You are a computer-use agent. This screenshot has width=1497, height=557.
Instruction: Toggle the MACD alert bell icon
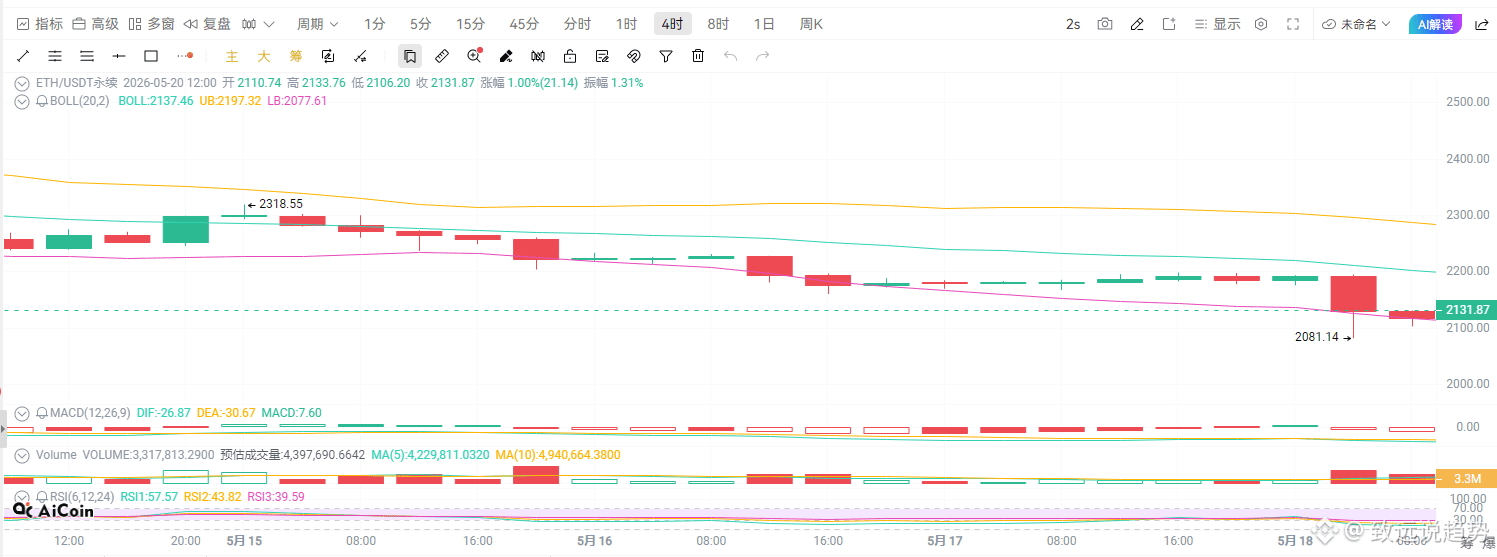(42, 413)
